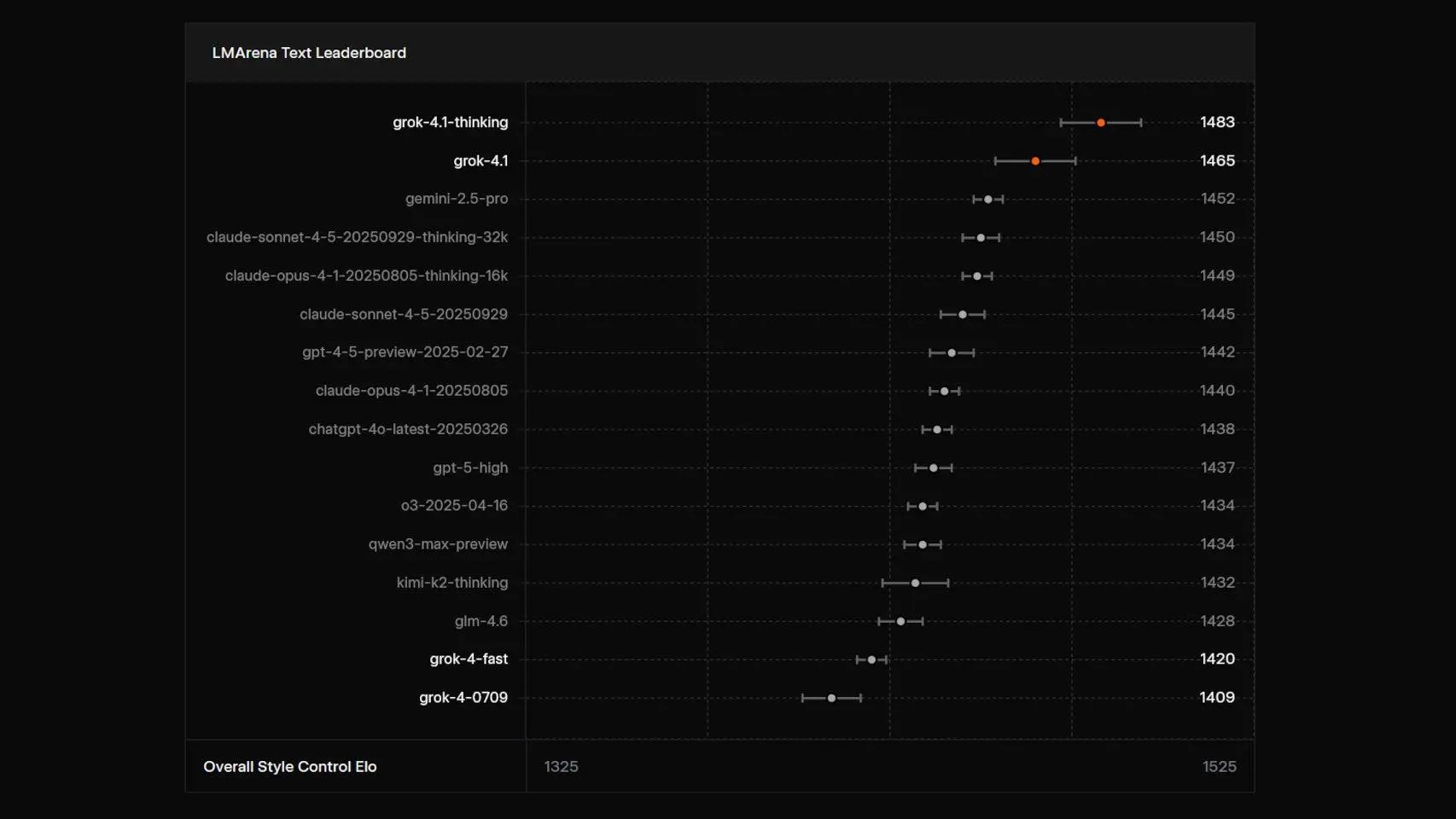Select the o3-2025-04-16 model label
The image size is (1456, 819).
454,506
